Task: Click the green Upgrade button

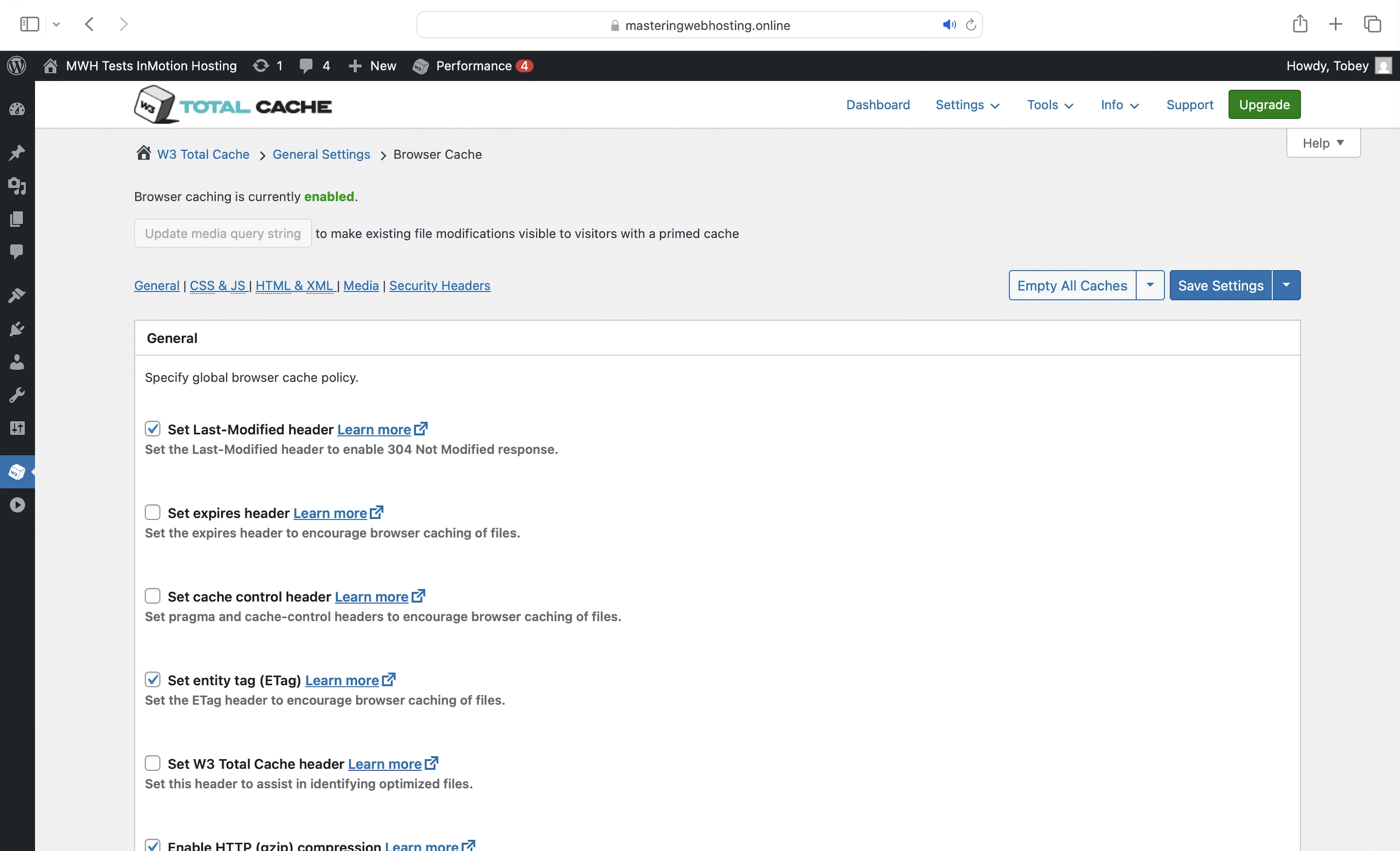Action: click(1264, 104)
